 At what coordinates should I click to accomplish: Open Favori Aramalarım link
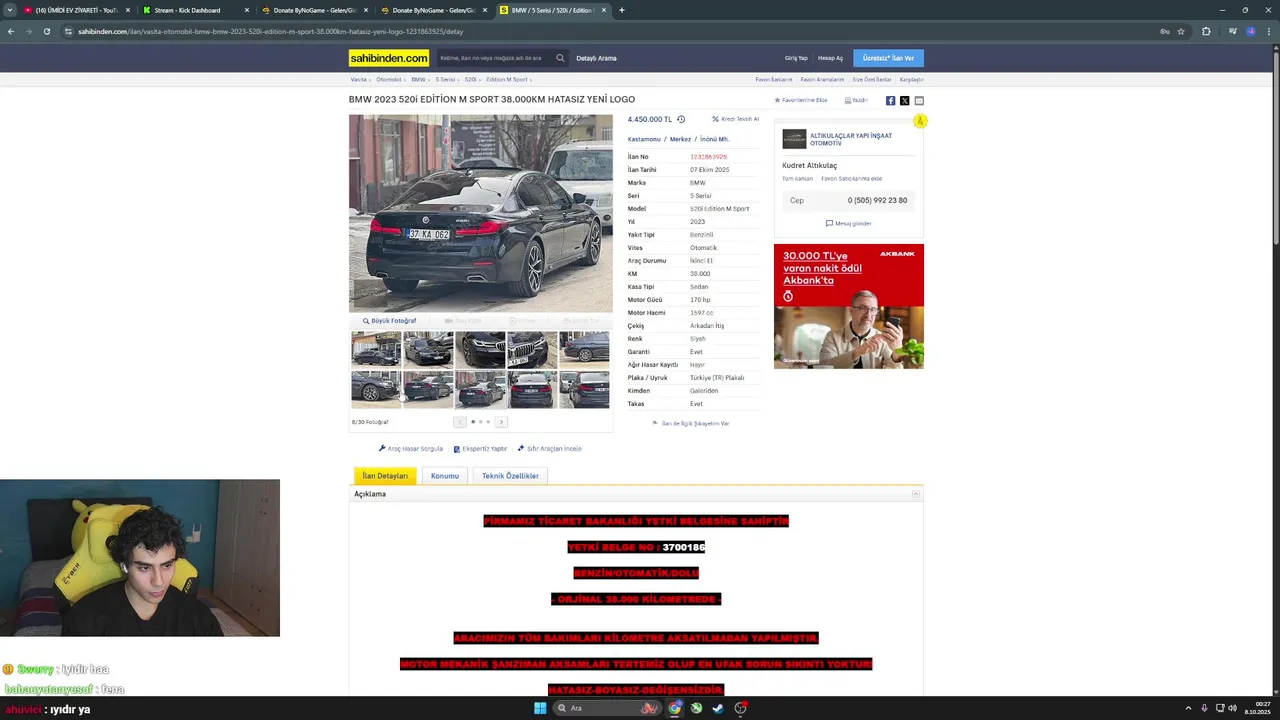(822, 79)
